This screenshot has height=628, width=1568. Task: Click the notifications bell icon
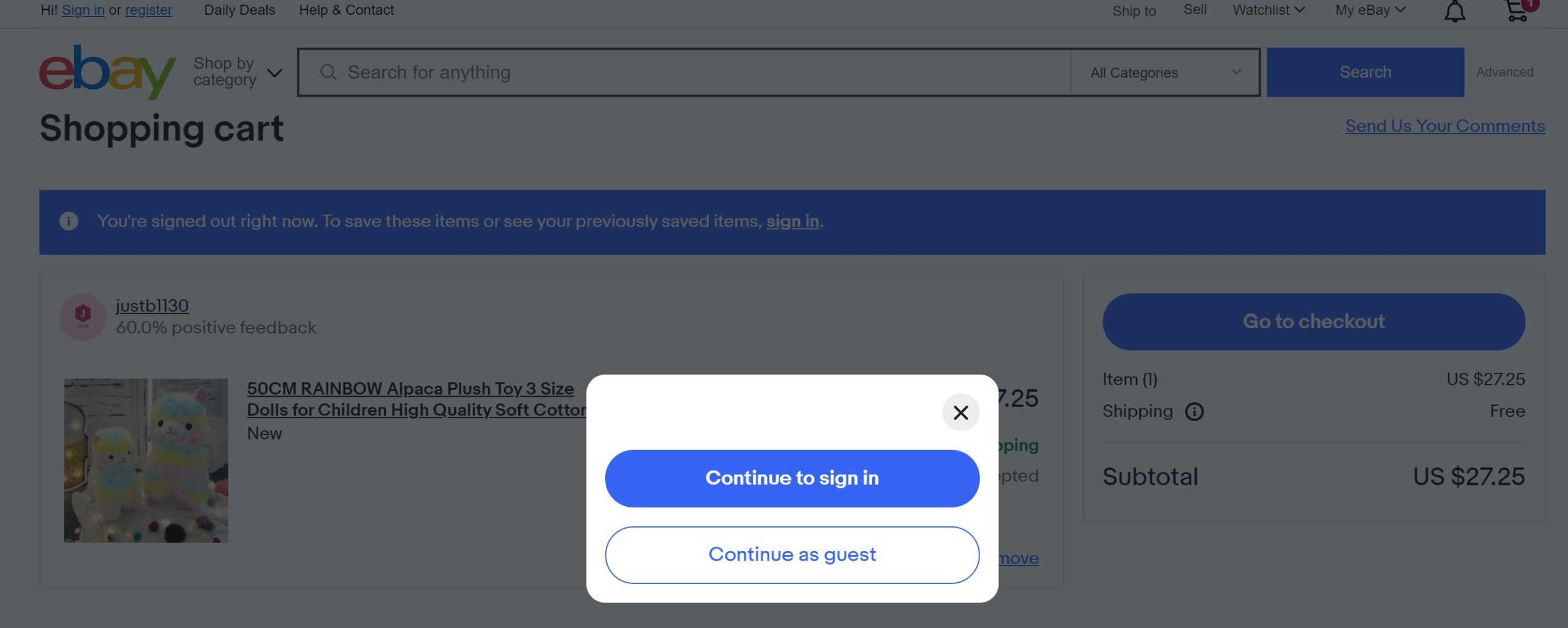click(1455, 11)
